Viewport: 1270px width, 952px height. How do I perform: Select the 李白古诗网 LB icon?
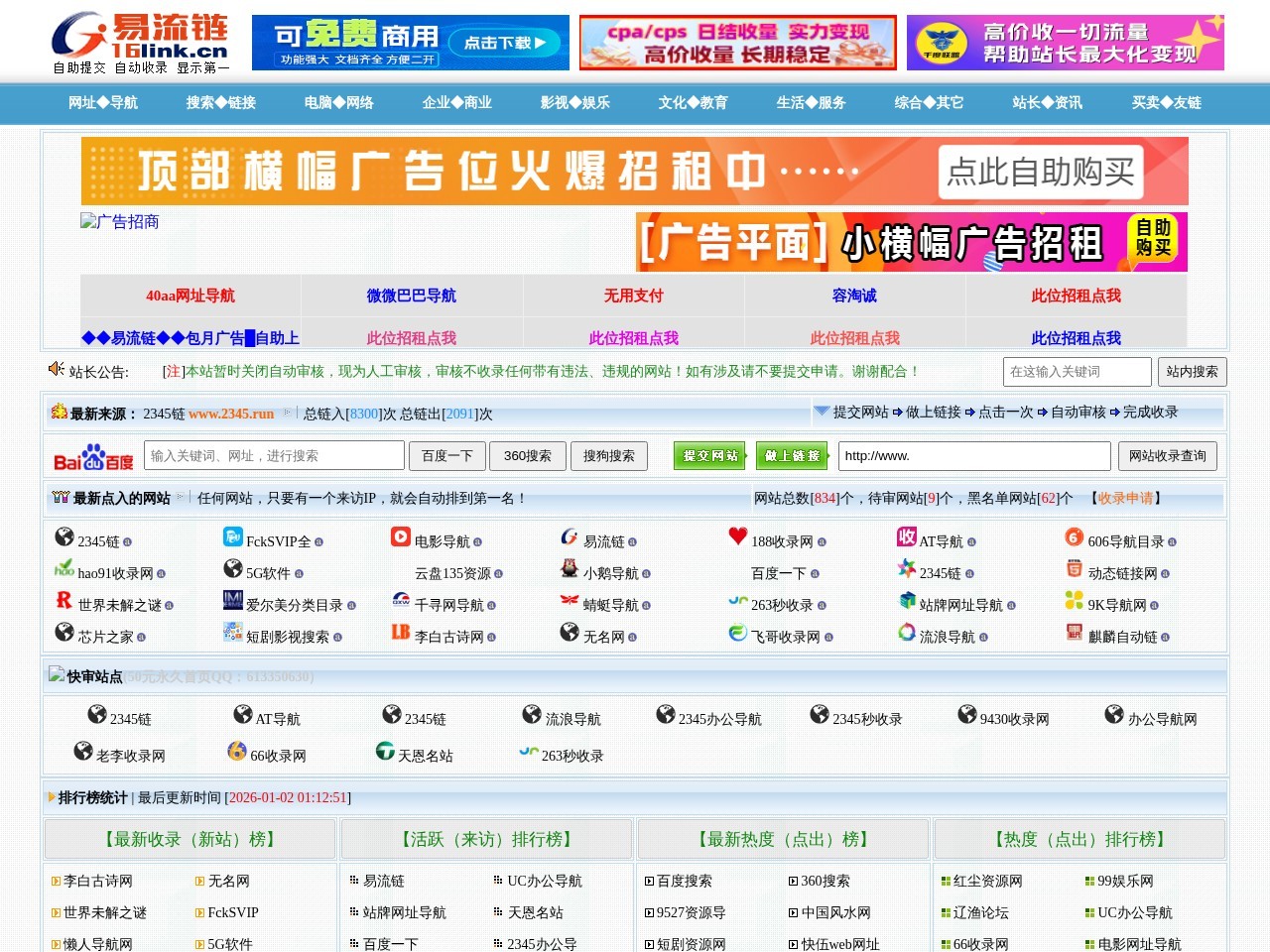pyautogui.click(x=401, y=632)
